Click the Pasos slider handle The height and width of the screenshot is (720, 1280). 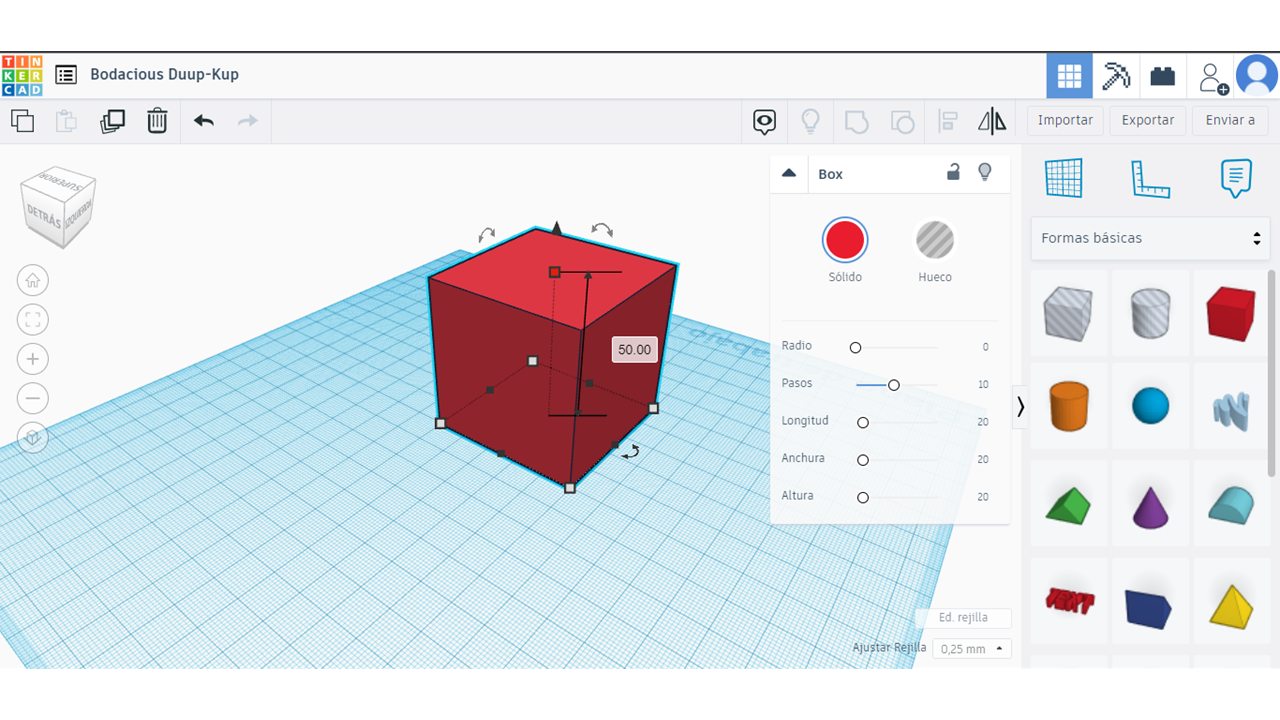pyautogui.click(x=894, y=385)
